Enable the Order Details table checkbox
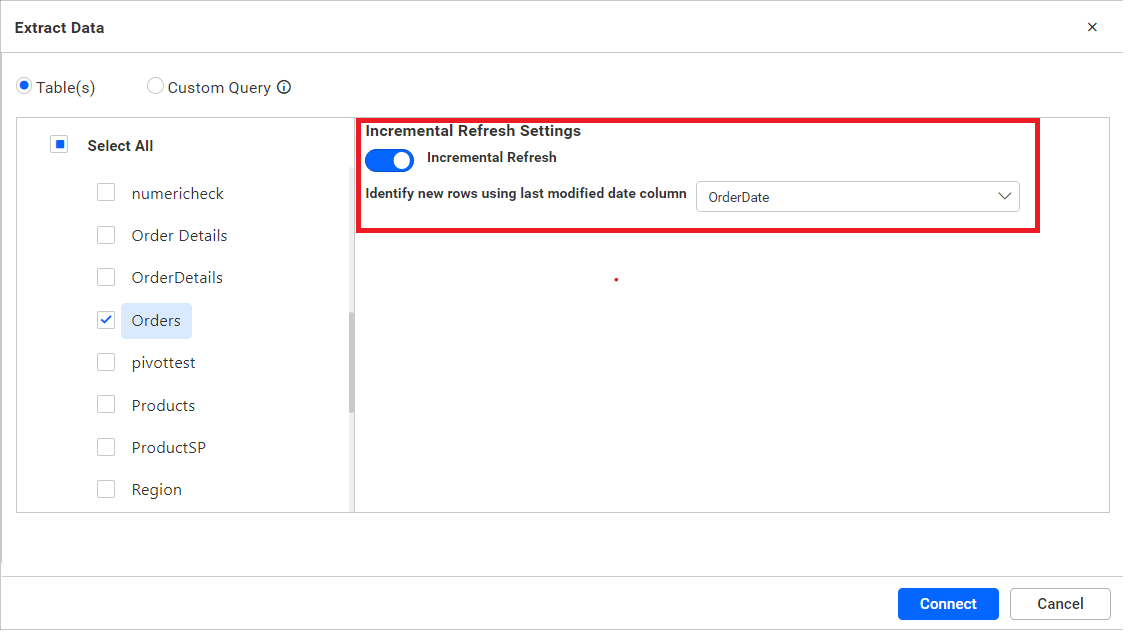This screenshot has height=632, width=1142. [x=106, y=235]
